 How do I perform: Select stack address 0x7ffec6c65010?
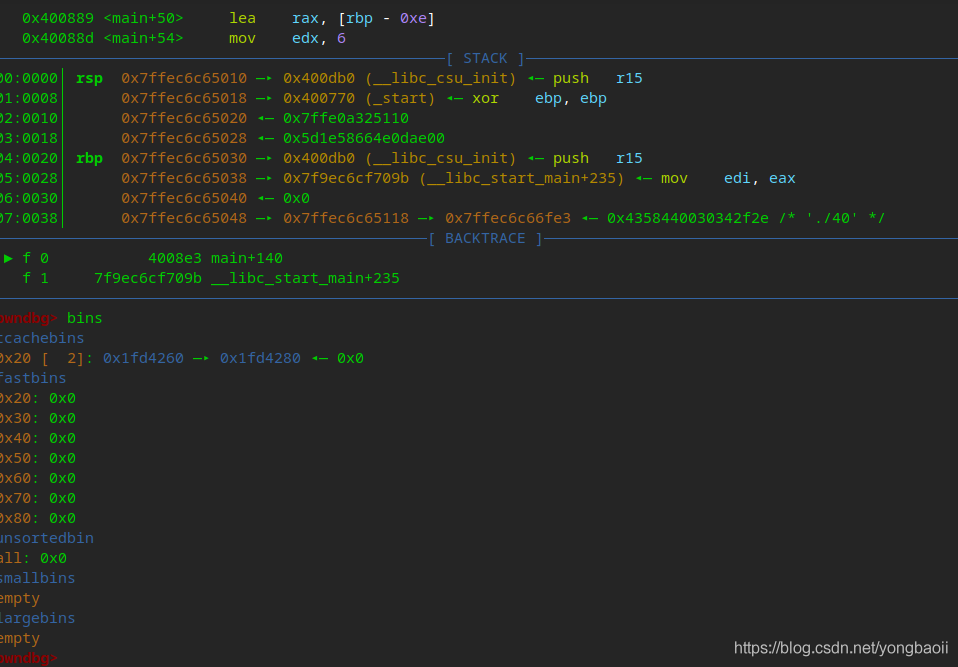tap(184, 78)
